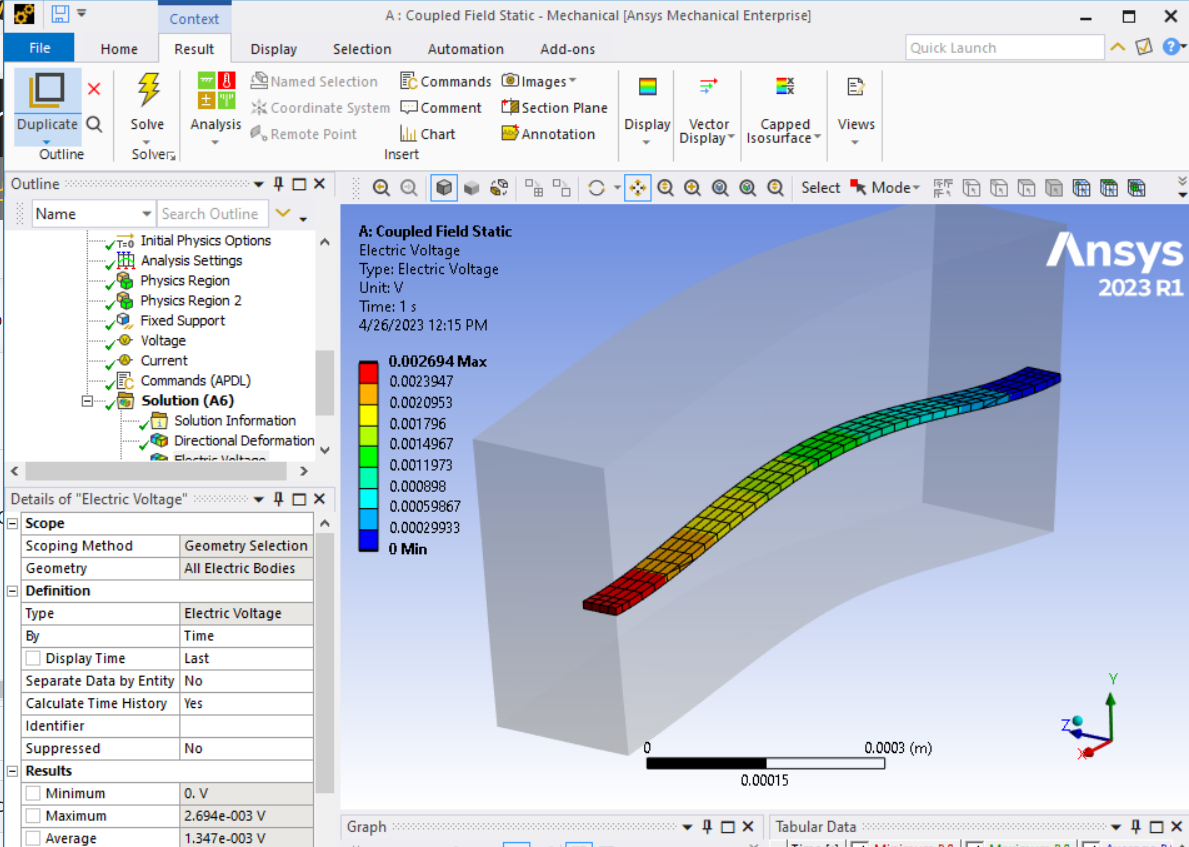Screen dimensions: 1189x847
Task: Click the collapse ribbon caret icon
Action: [1118, 47]
